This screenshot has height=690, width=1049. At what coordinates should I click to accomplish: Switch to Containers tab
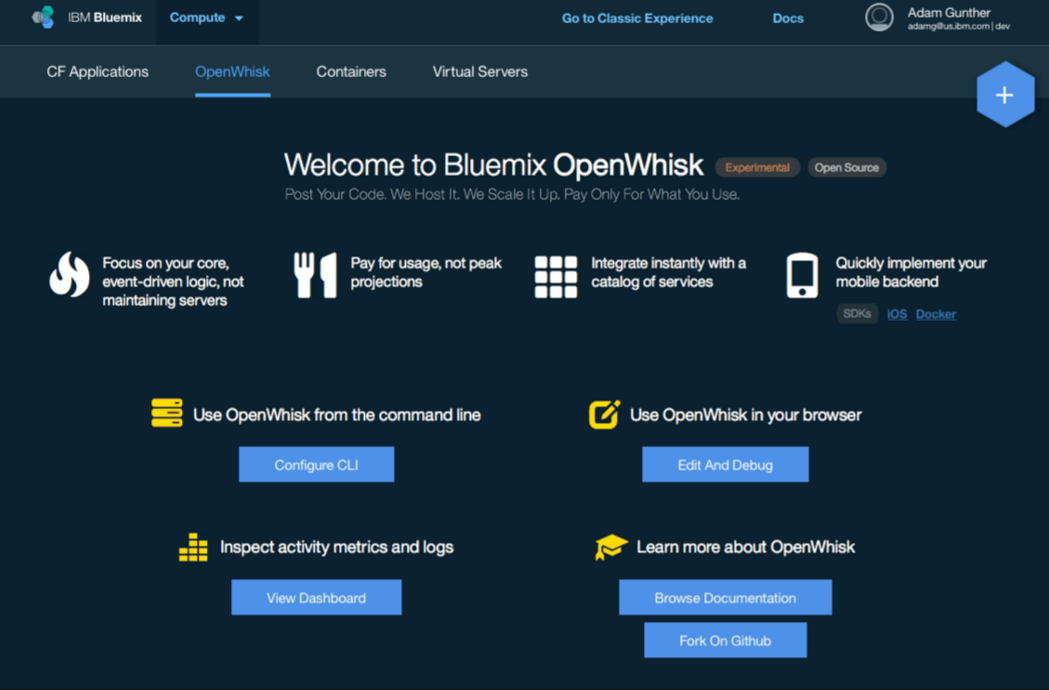[x=351, y=72]
